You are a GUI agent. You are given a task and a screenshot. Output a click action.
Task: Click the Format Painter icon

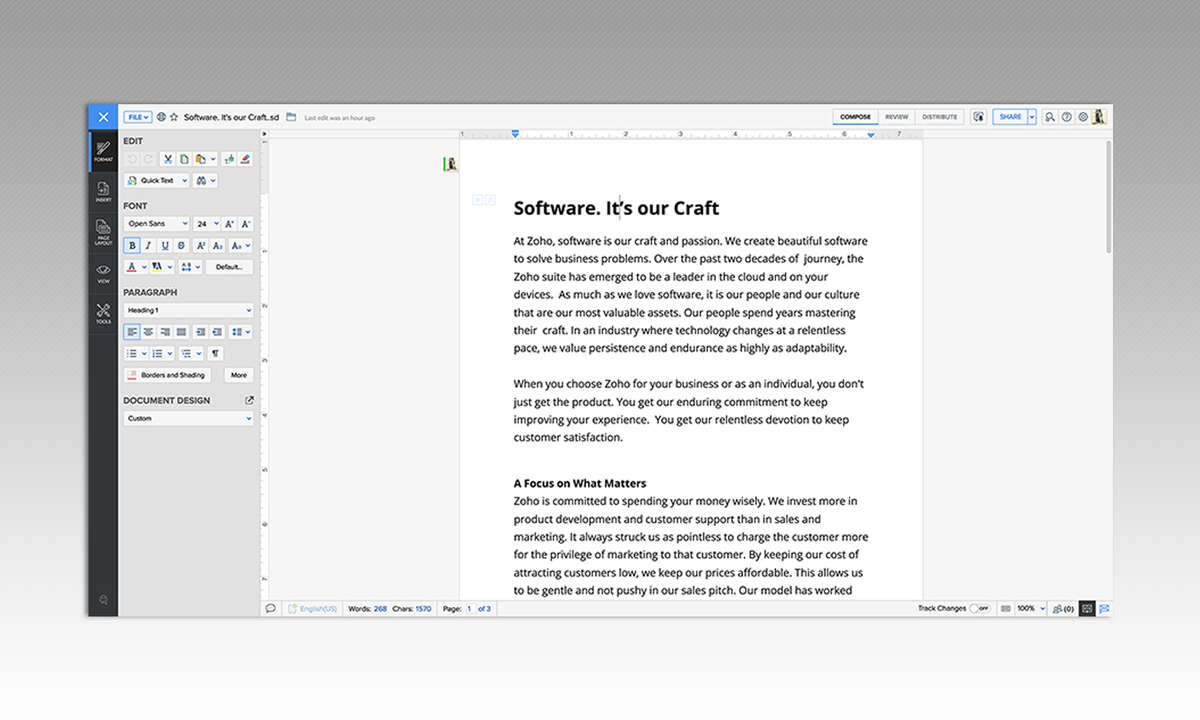pyautogui.click(x=229, y=159)
